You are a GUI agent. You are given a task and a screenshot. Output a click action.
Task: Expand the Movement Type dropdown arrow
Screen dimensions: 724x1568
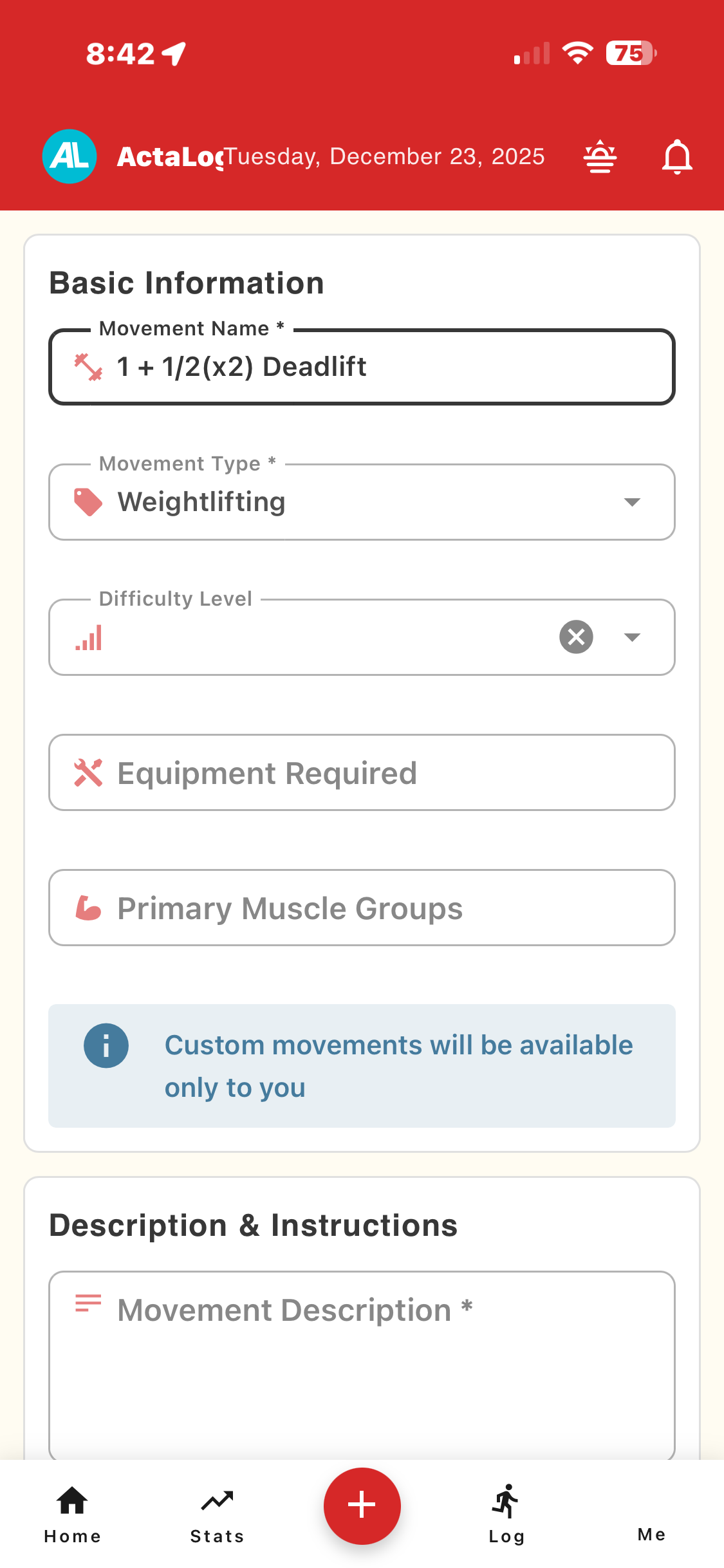632,502
